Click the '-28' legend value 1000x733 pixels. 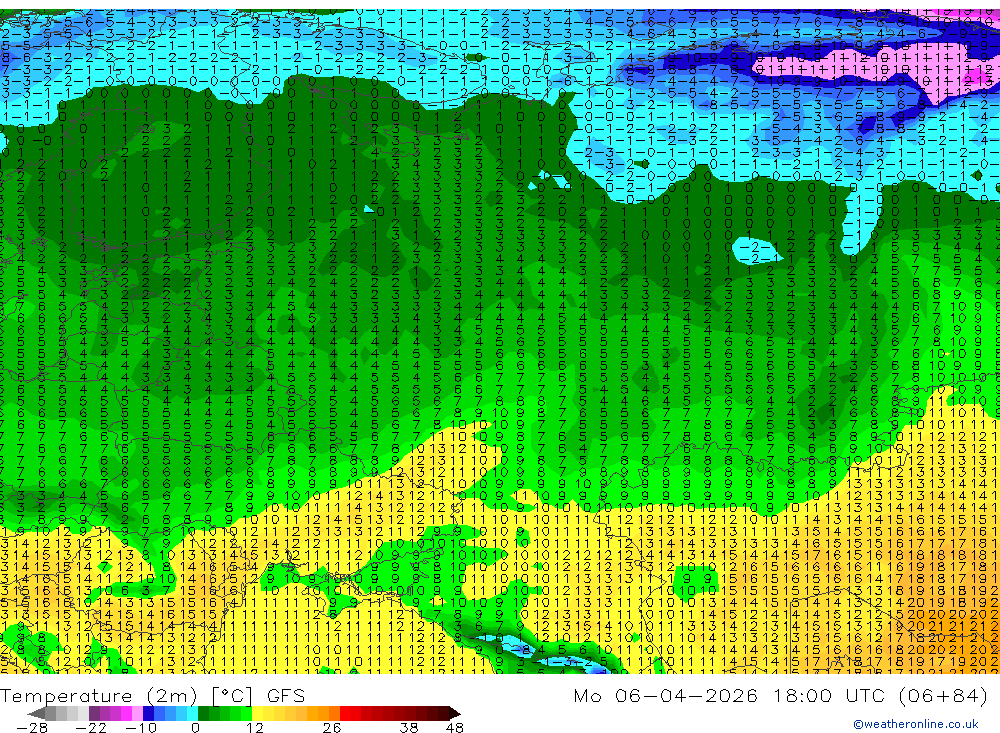tap(32, 727)
